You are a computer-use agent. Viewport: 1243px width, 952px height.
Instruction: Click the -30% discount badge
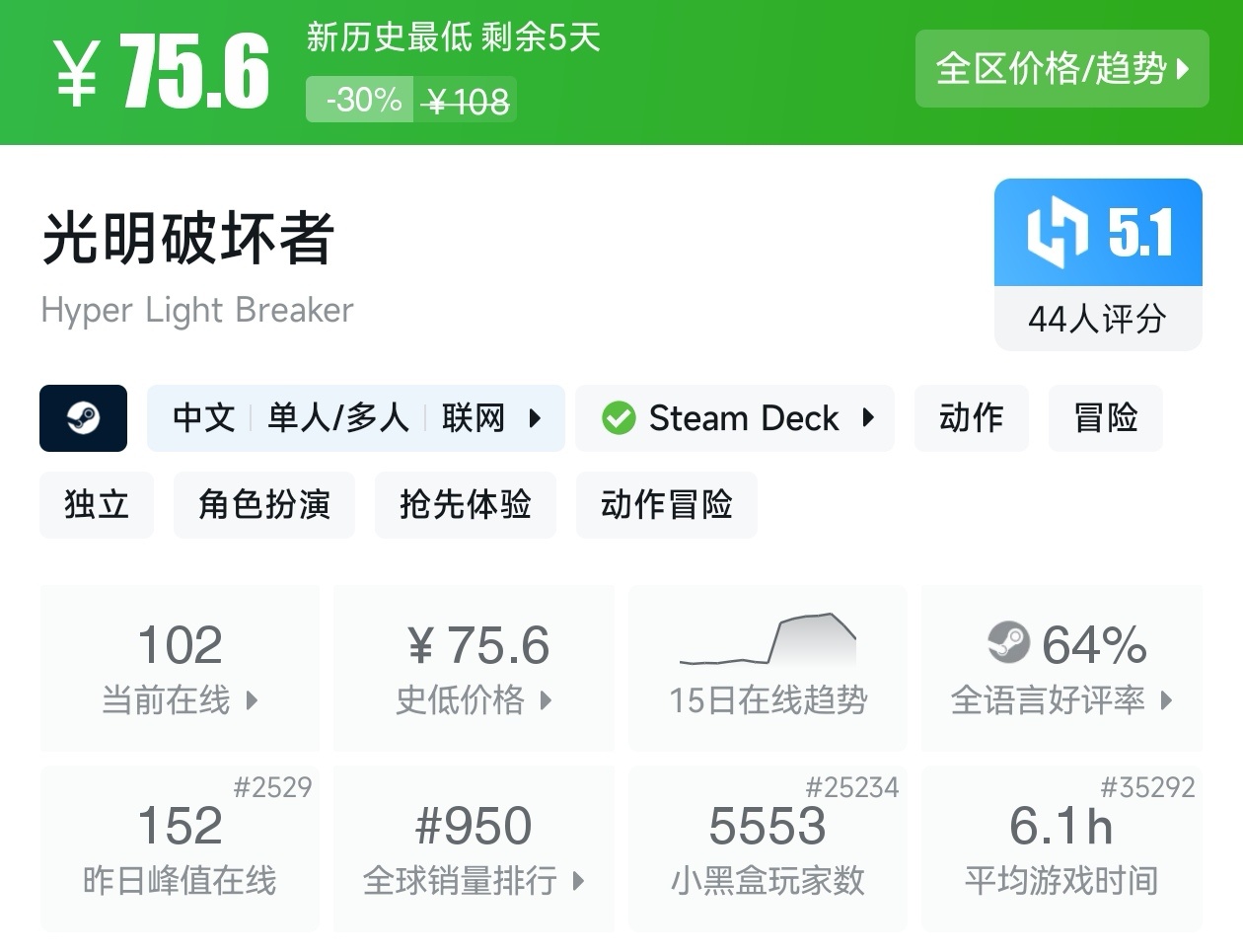click(361, 101)
